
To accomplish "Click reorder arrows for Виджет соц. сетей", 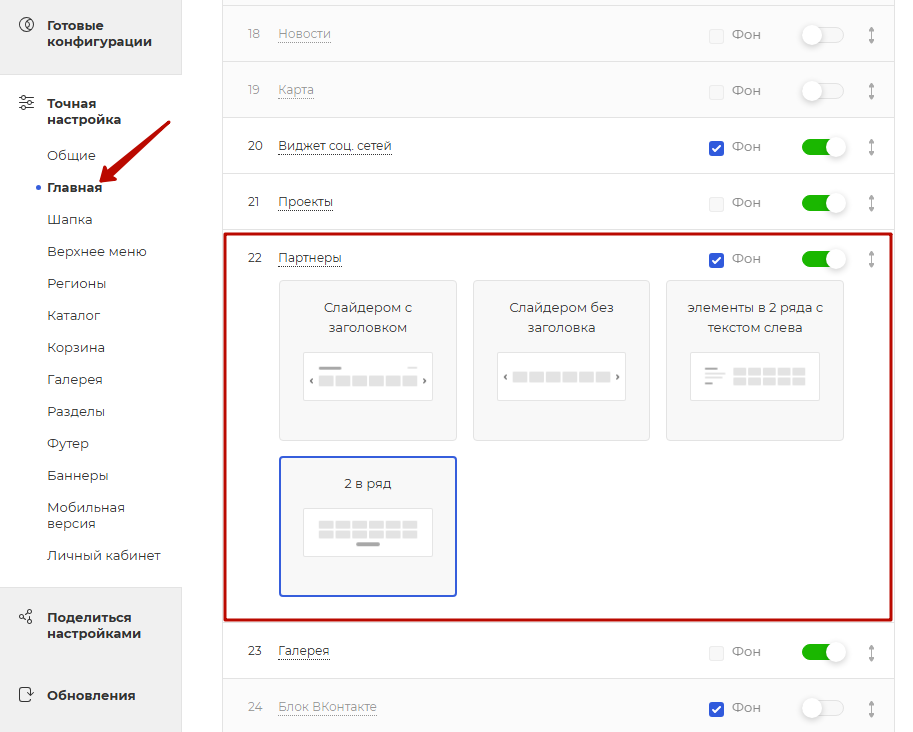I will pos(871,147).
